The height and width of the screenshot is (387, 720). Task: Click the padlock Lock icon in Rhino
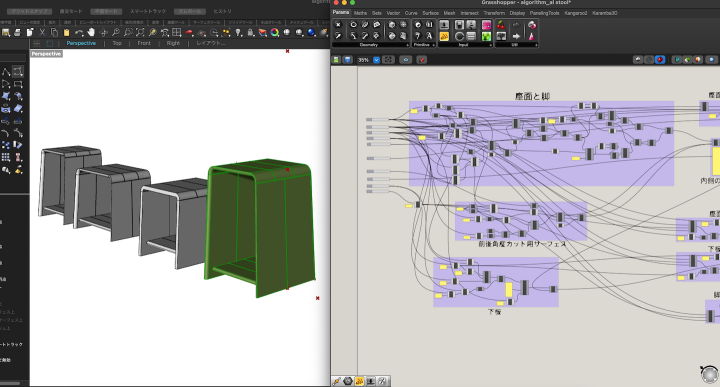(x=250, y=32)
